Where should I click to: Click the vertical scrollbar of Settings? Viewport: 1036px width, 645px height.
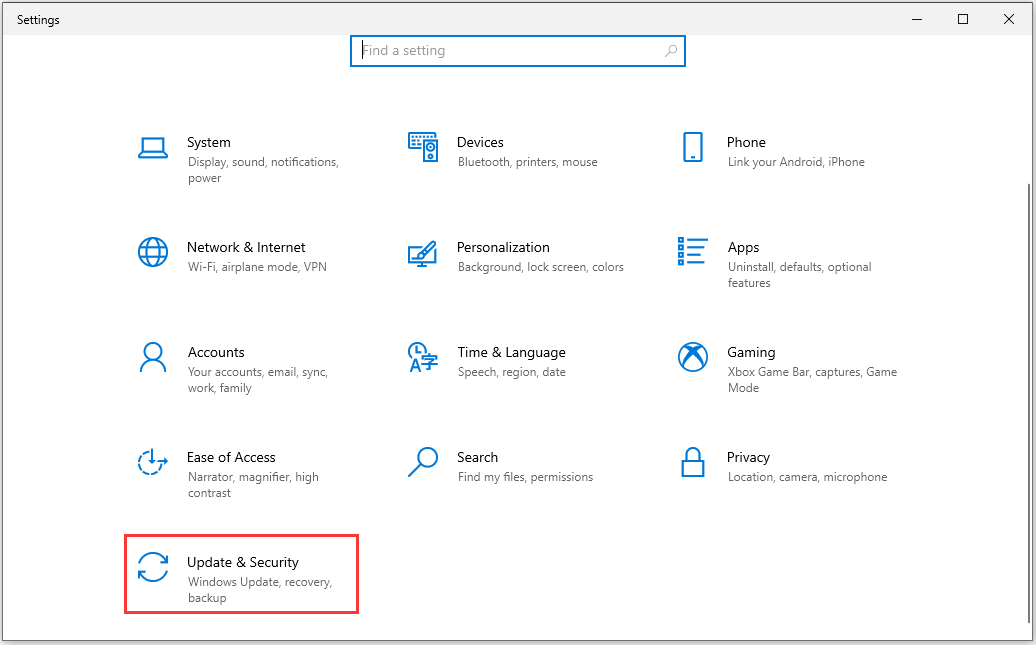click(x=1030, y=403)
